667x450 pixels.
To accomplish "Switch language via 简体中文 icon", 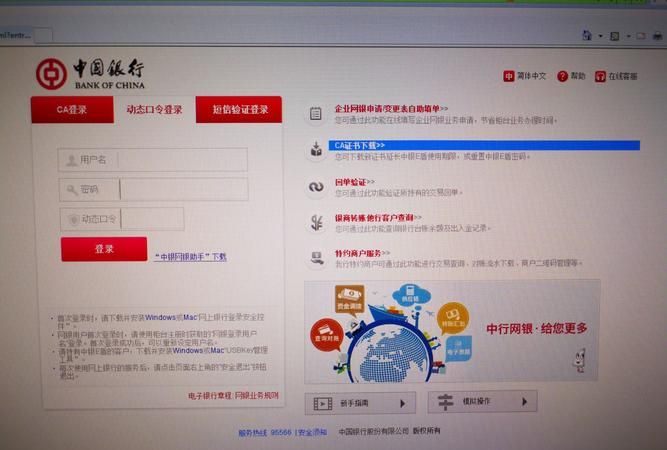I will pos(509,76).
